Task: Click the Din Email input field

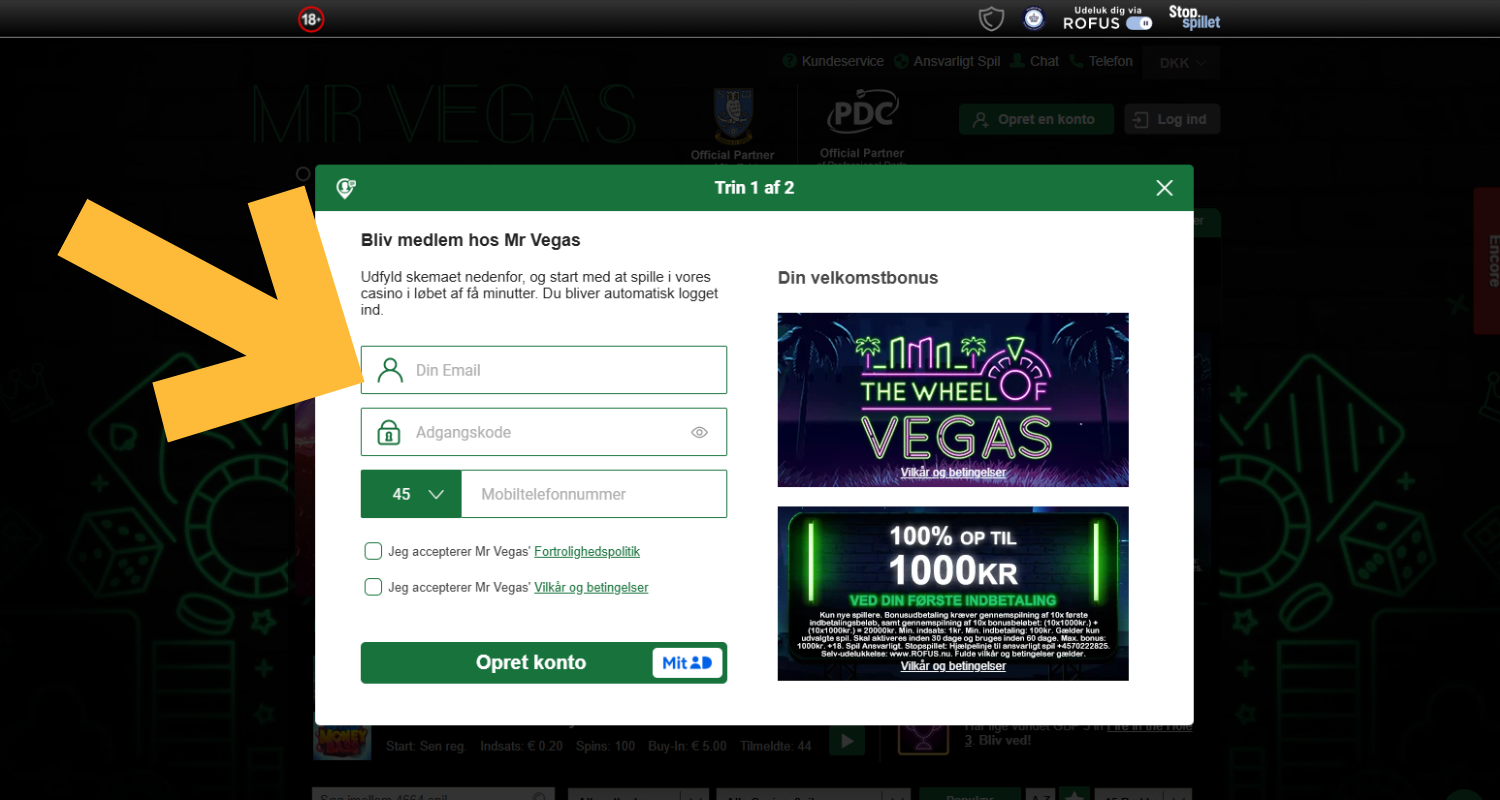Action: coord(544,370)
